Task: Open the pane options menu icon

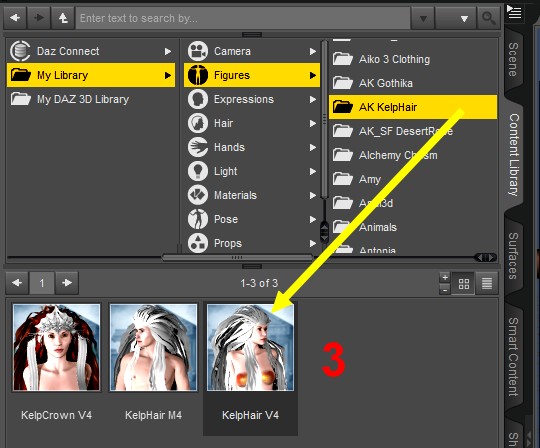Action: [x=514, y=12]
